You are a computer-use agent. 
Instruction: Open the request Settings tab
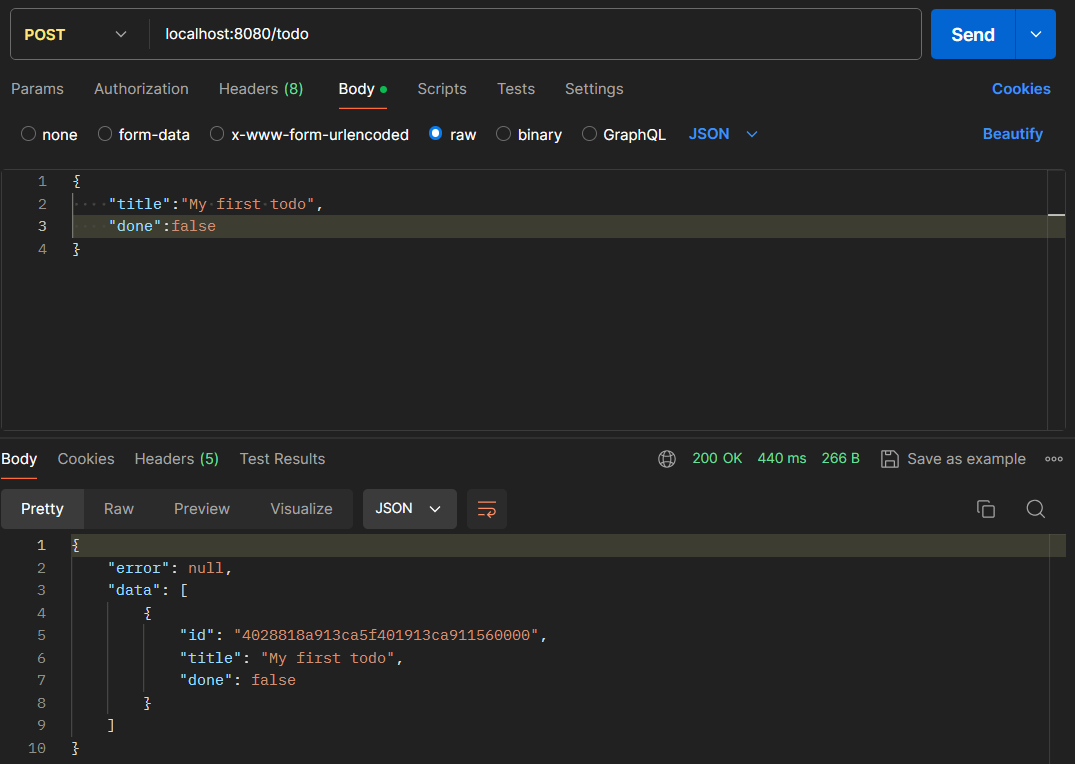pyautogui.click(x=594, y=89)
